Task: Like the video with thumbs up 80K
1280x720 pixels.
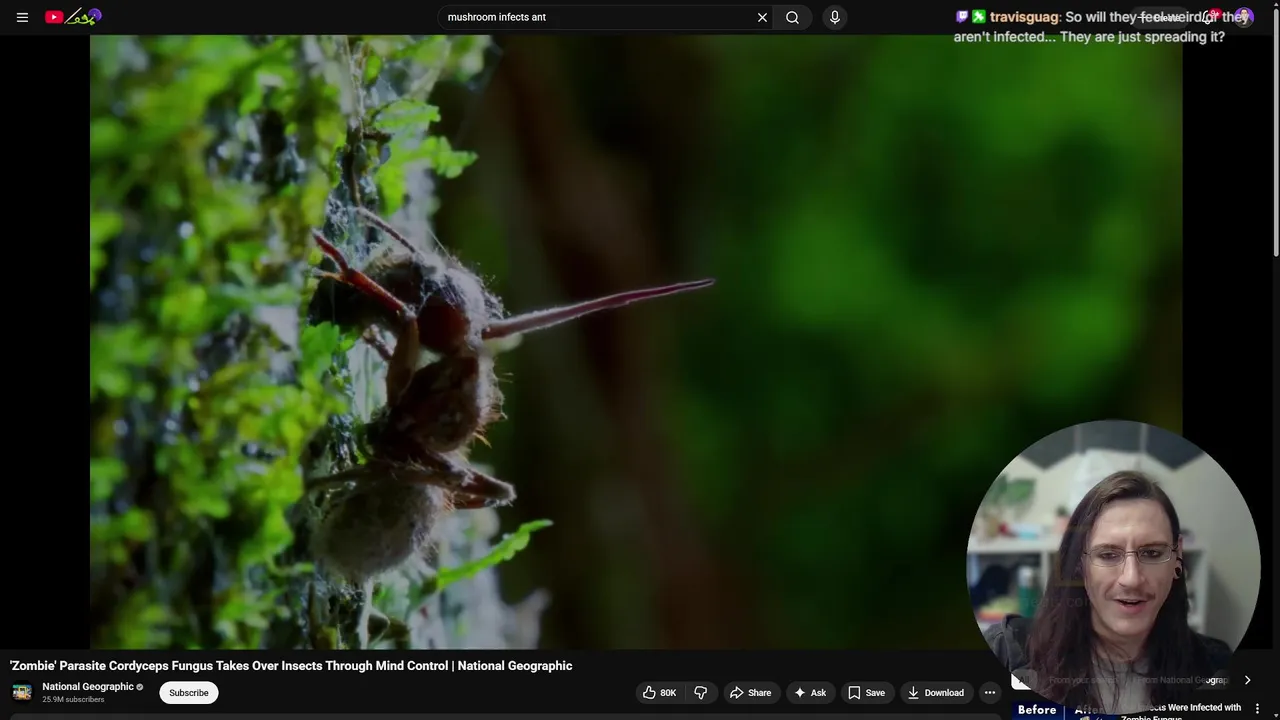Action: 659,692
